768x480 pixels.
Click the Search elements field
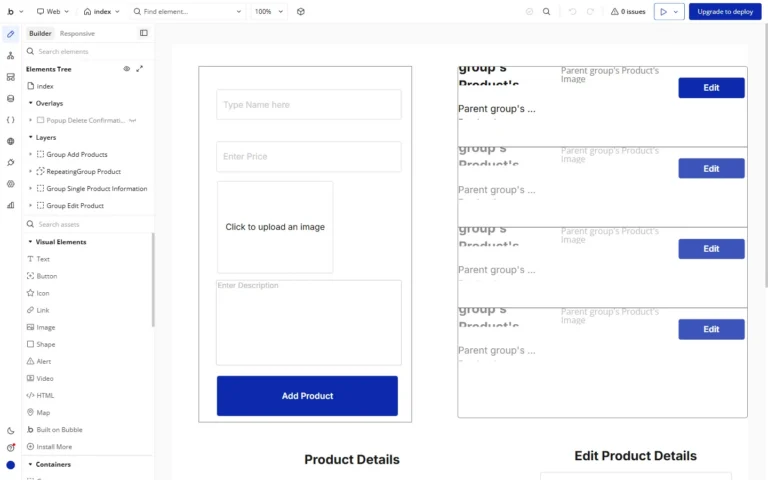pos(88,51)
